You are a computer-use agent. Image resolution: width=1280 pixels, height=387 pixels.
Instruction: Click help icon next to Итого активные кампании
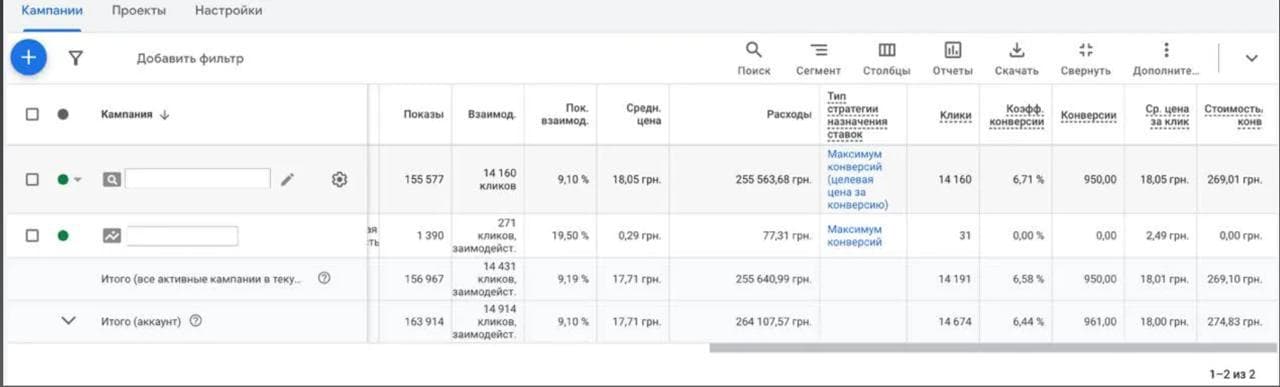coord(324,279)
